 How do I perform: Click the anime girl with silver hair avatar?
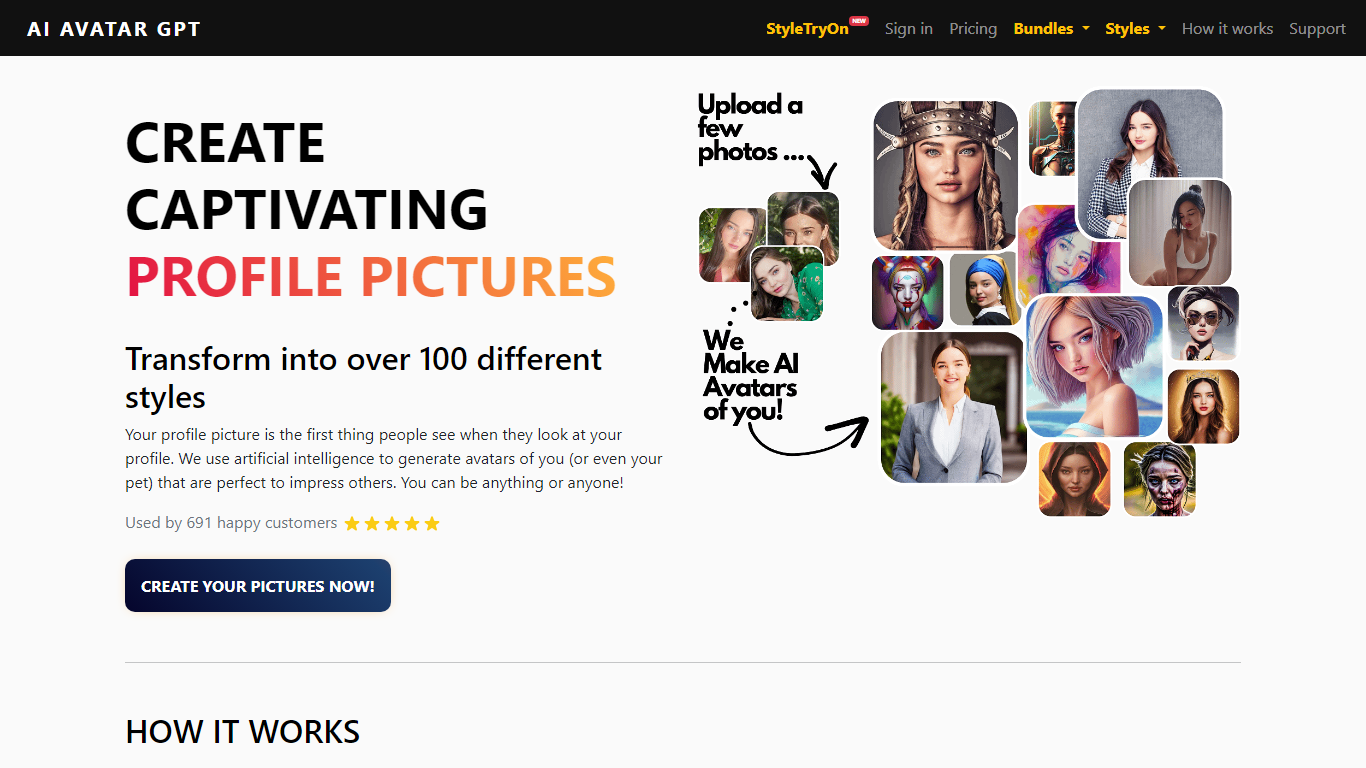(1094, 366)
